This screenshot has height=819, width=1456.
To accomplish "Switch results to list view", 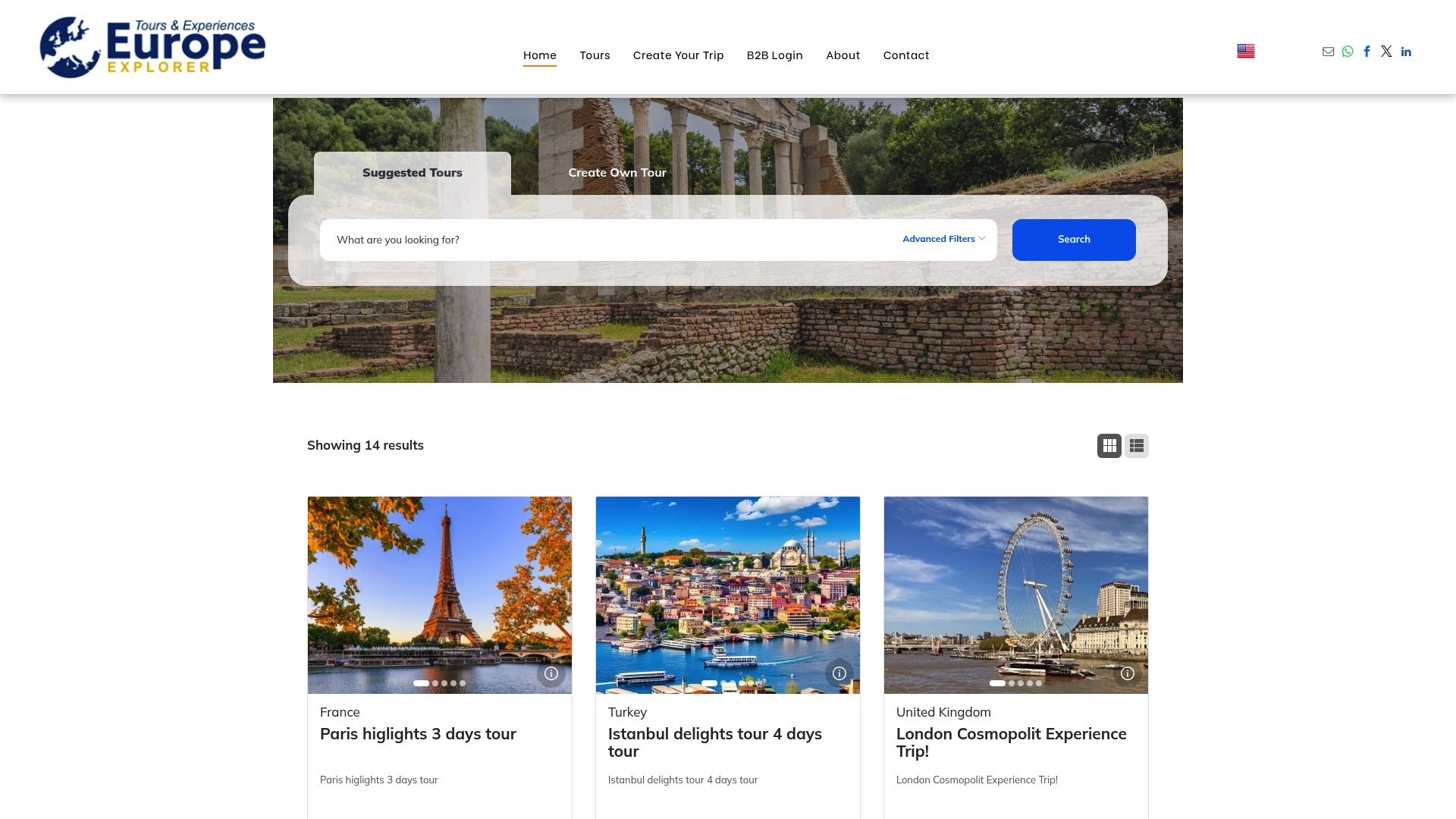I will pos(1137,445).
